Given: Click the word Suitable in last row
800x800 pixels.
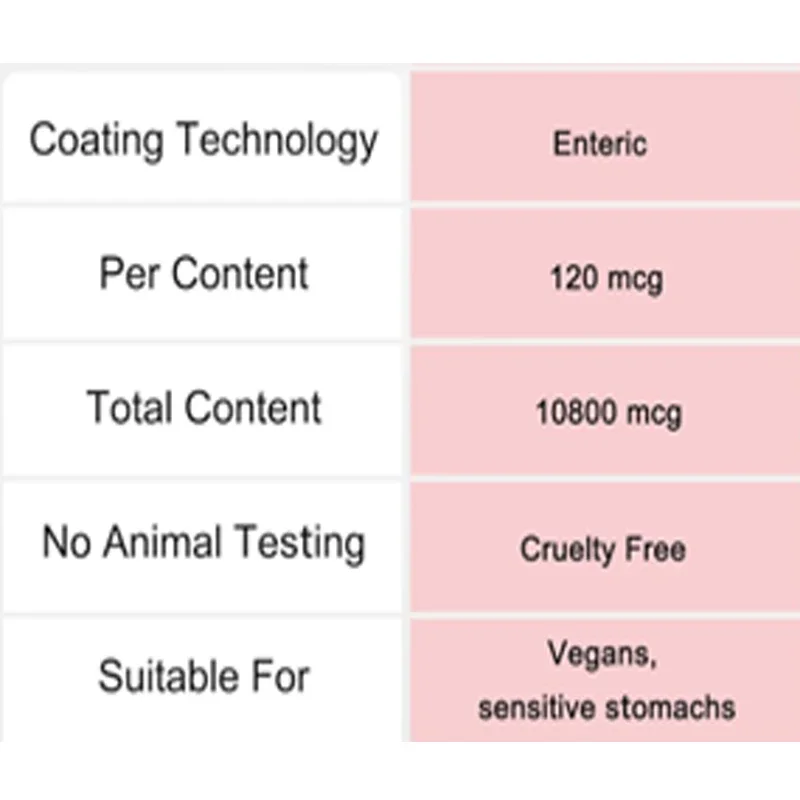Looking at the screenshot, I should (168, 677).
